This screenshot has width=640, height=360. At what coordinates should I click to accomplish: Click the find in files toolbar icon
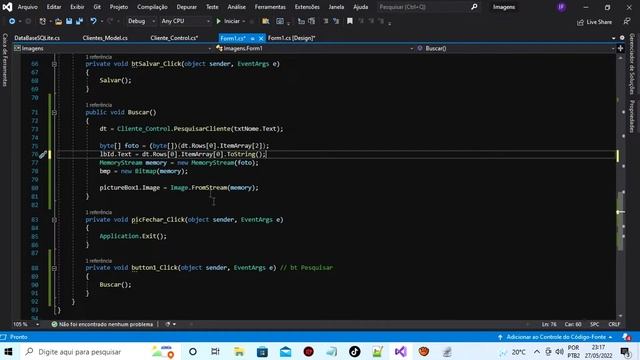(266, 21)
